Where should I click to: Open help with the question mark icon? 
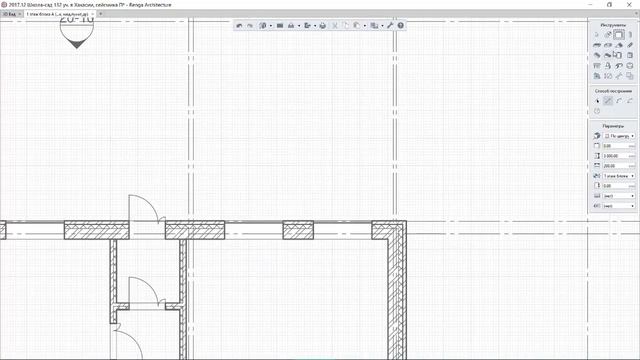pyautogui.click(x=401, y=25)
